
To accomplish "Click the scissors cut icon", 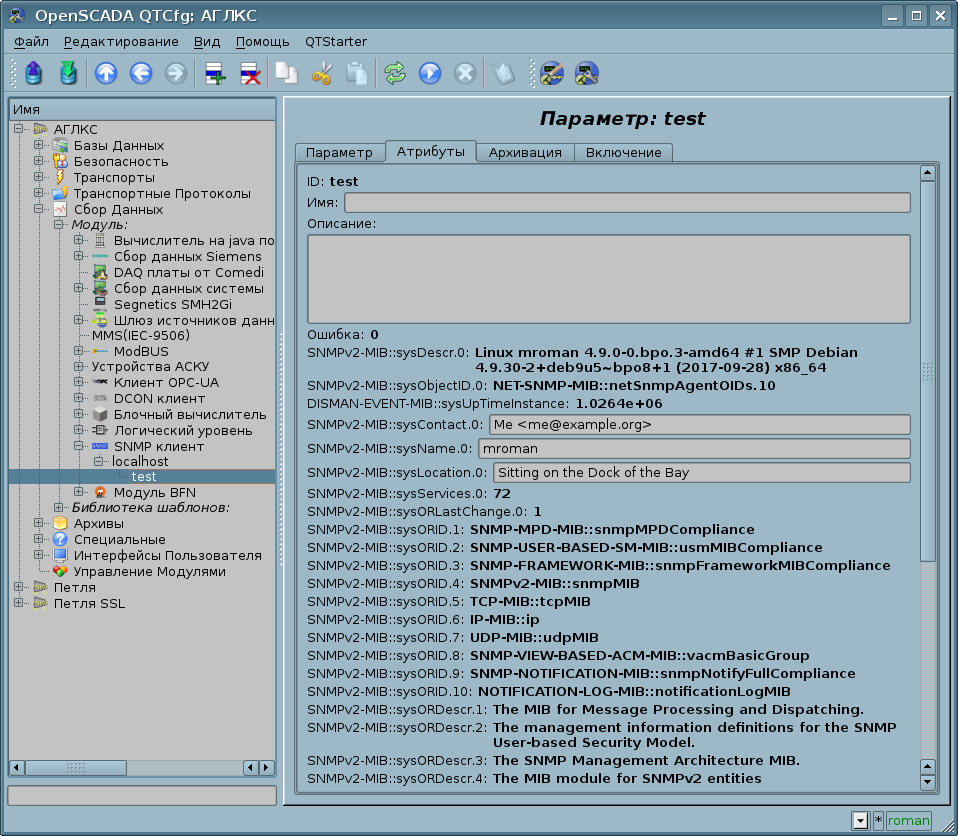I will (321, 73).
